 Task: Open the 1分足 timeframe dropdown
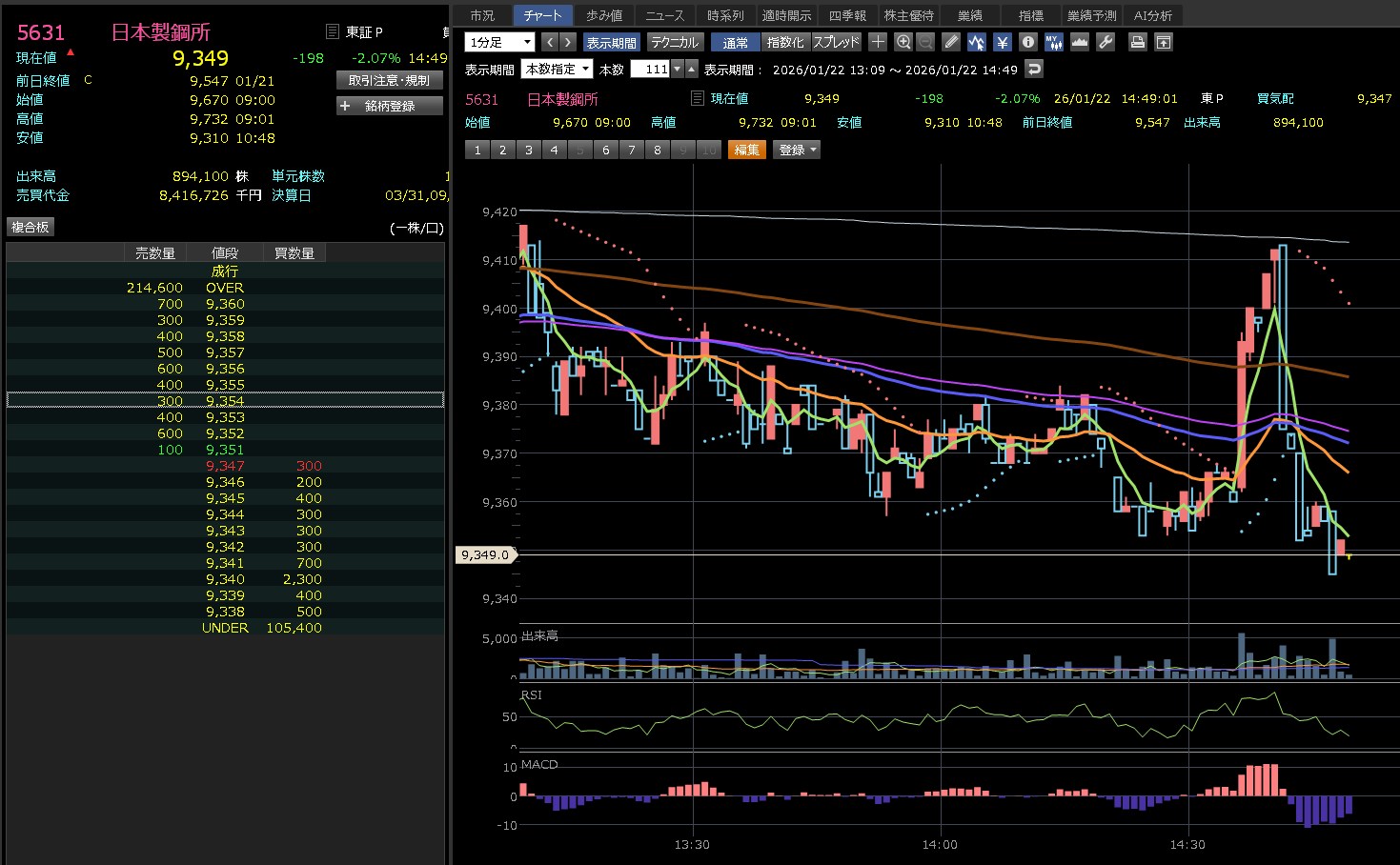499,42
